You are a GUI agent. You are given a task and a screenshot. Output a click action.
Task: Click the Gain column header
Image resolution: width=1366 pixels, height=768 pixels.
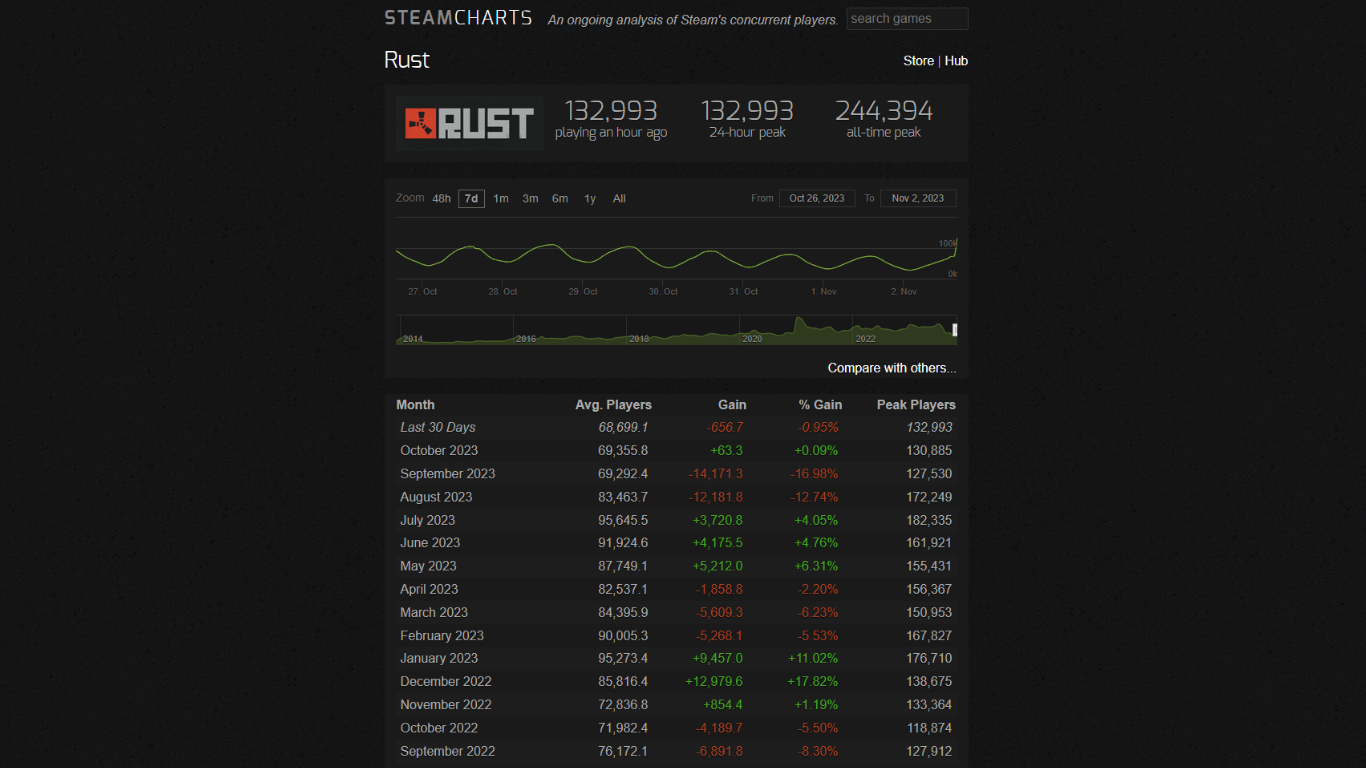[x=732, y=405]
